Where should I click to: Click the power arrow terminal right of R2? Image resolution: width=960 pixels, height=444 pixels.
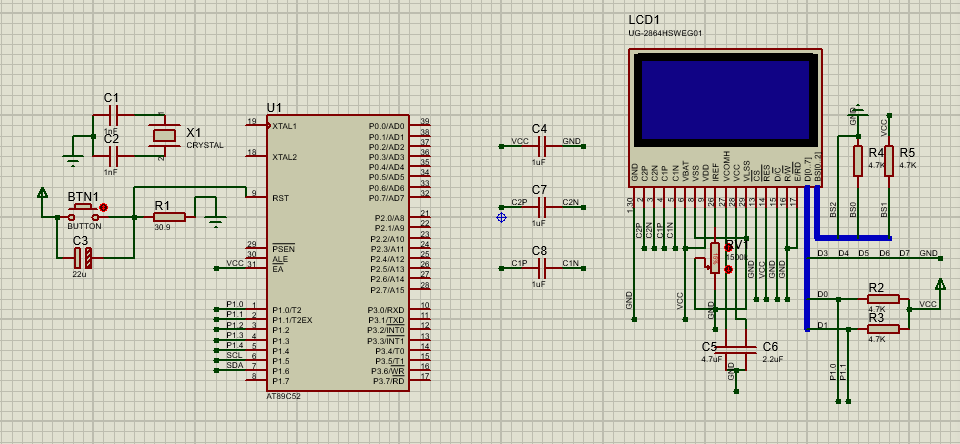pyautogui.click(x=940, y=285)
